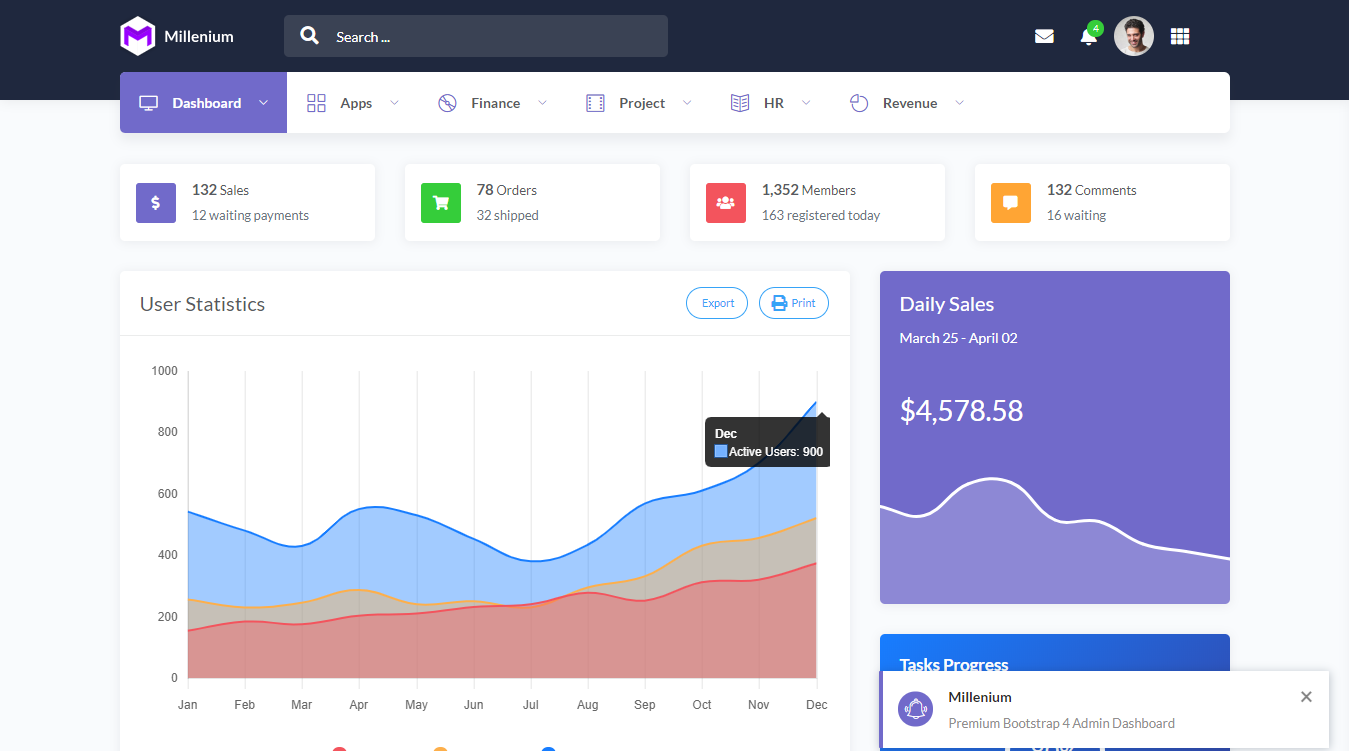Click the green cart Orders icon
Image resolution: width=1349 pixels, height=751 pixels.
point(441,203)
